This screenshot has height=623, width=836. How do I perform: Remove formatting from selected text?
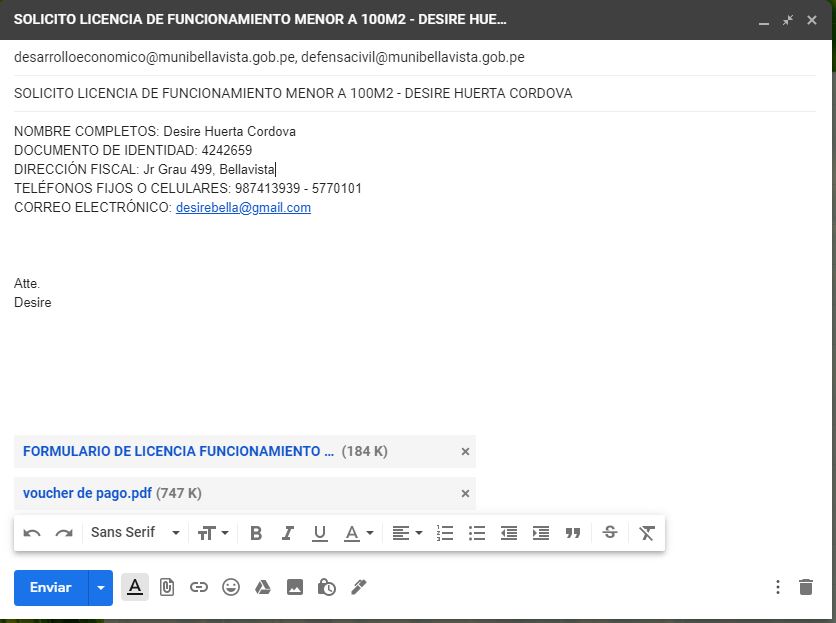pos(647,533)
